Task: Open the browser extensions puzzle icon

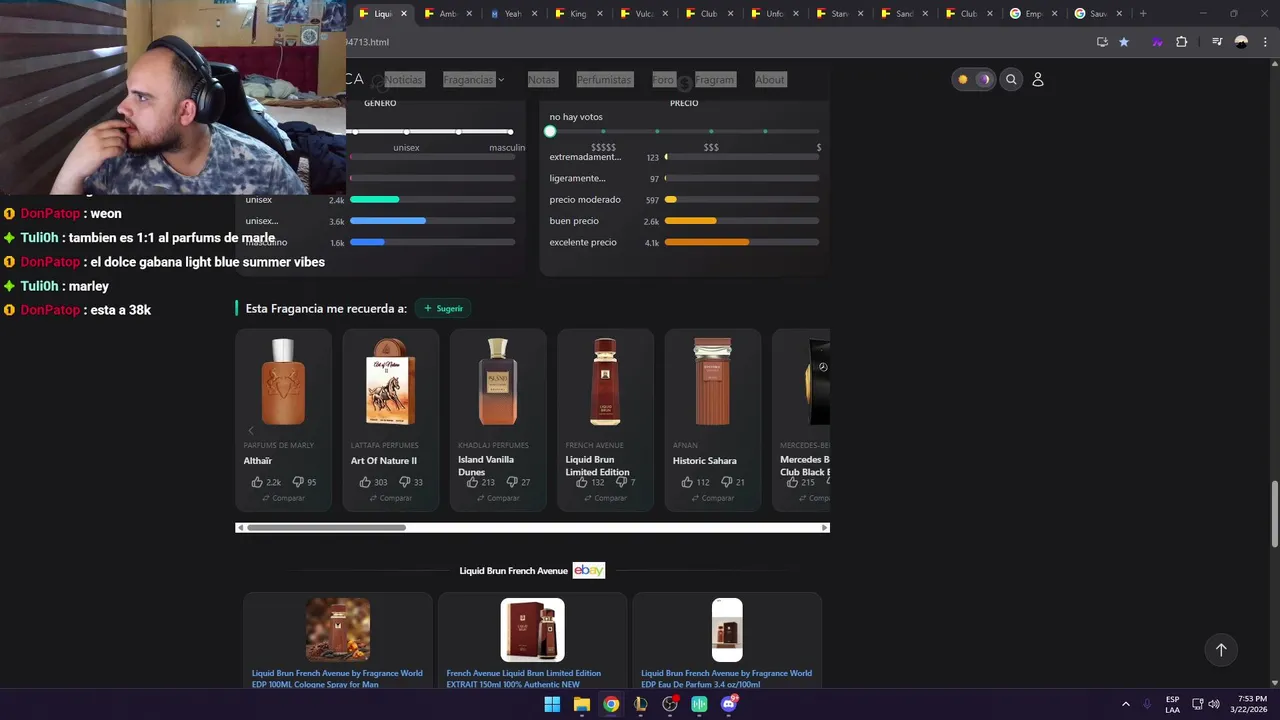Action: tap(1182, 42)
